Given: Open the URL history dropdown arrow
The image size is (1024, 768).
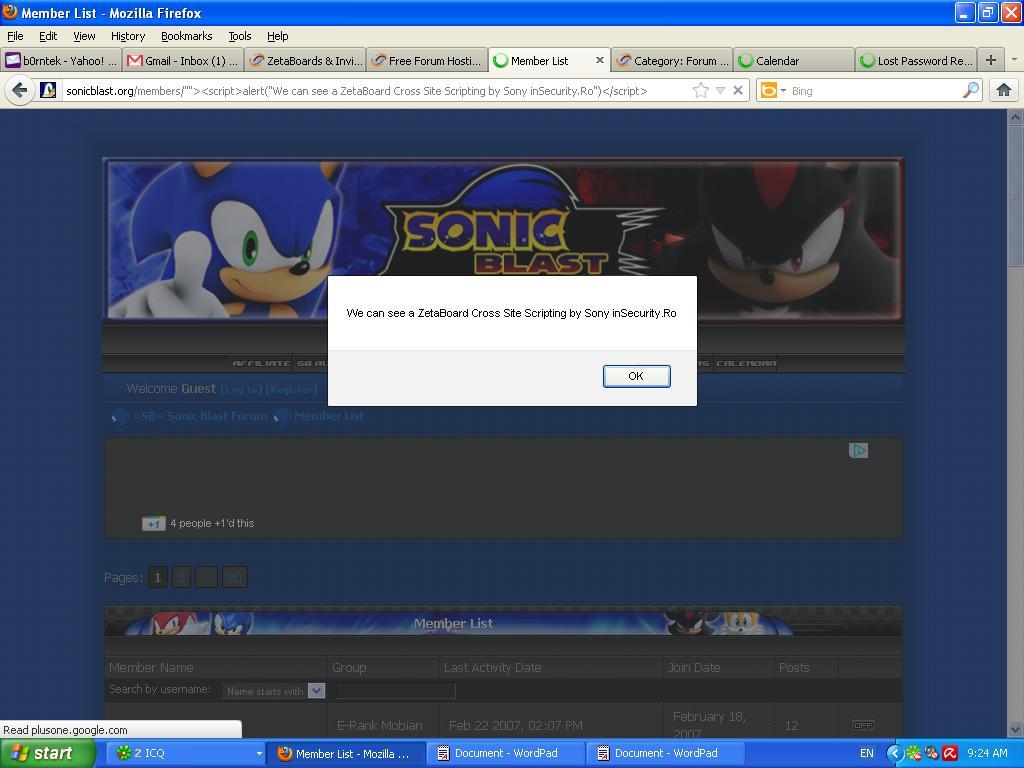Looking at the screenshot, I should click(720, 90).
